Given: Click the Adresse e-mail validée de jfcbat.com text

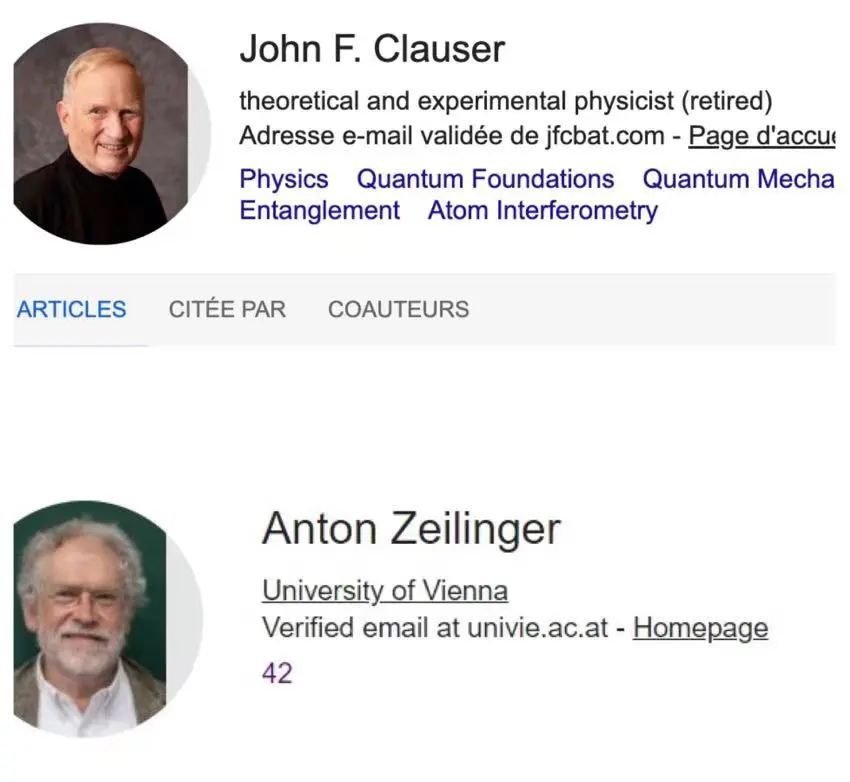Looking at the screenshot, I should tap(452, 135).
